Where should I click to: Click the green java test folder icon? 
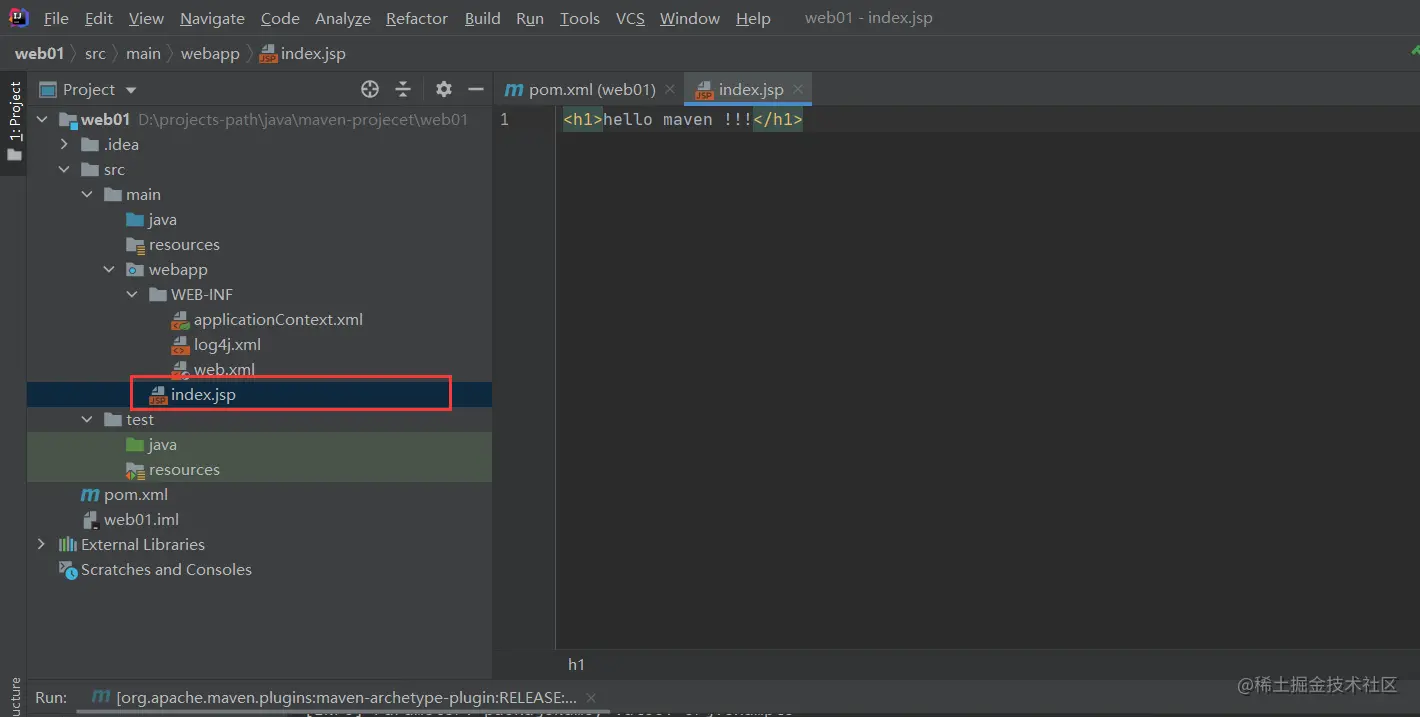(136, 445)
